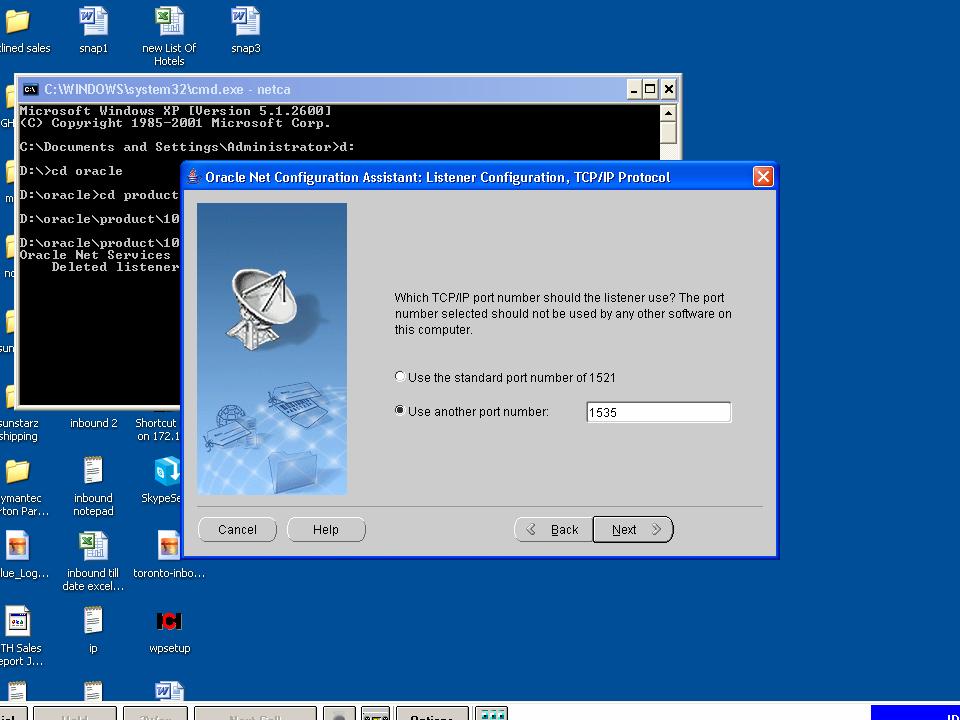Click the satellite dish wizard image

(272, 348)
